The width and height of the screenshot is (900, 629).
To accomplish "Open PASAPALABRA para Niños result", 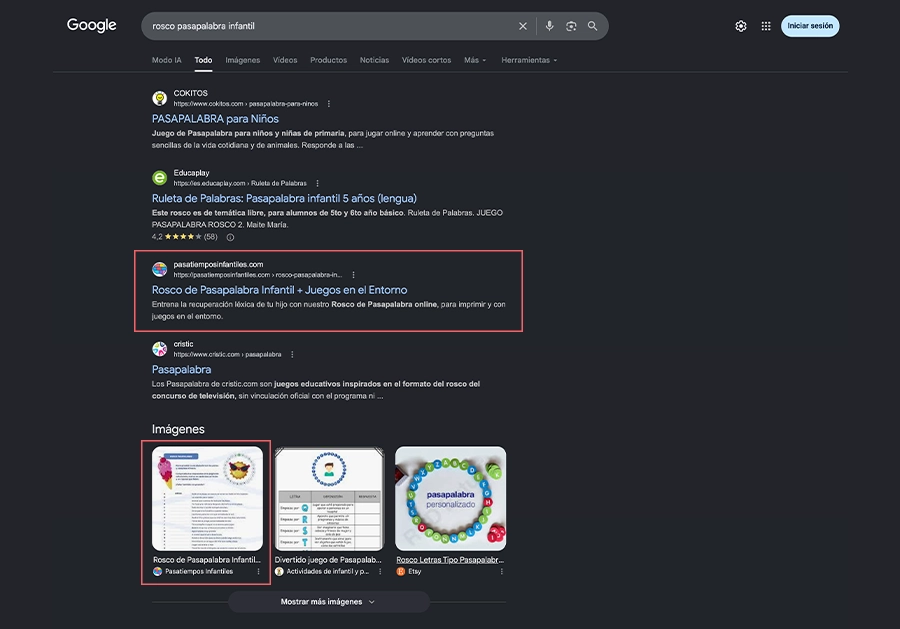I will [215, 119].
